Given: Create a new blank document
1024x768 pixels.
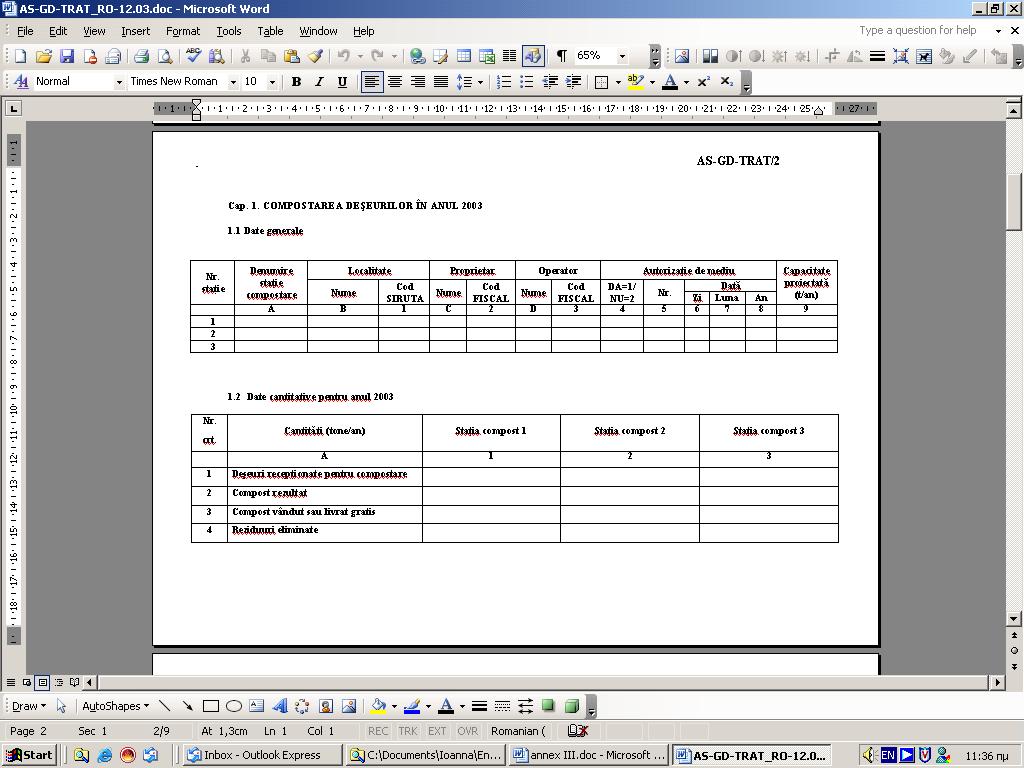Looking at the screenshot, I should click(x=20, y=56).
